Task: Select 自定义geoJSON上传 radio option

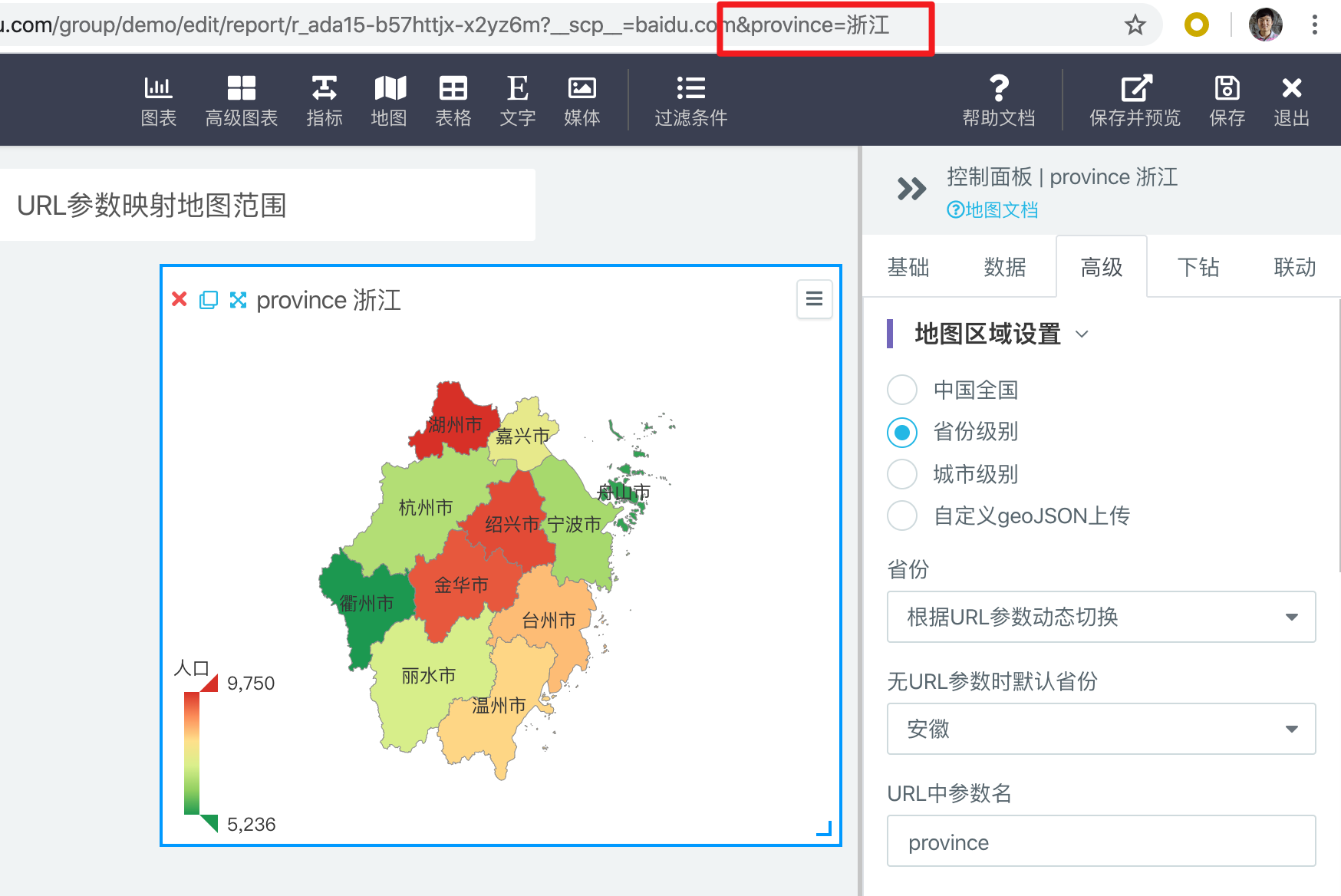Action: click(902, 516)
